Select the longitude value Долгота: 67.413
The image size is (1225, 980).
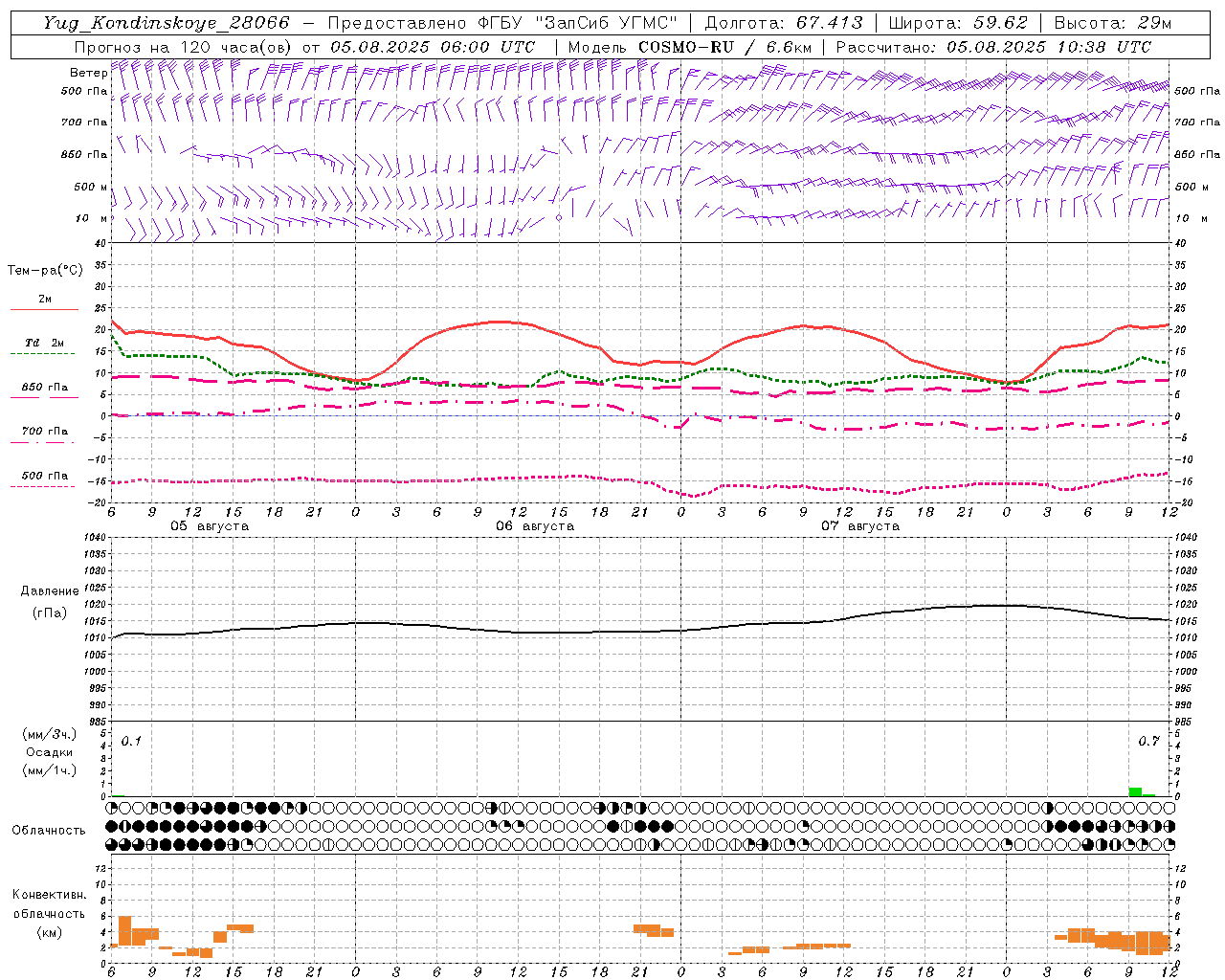(x=783, y=23)
